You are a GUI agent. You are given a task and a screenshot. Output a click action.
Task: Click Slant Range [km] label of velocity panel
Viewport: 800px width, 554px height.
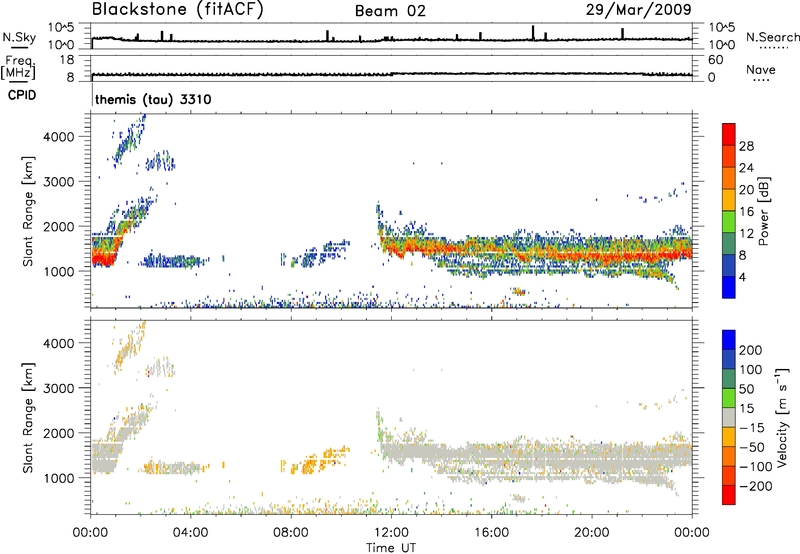[x=28, y=418]
